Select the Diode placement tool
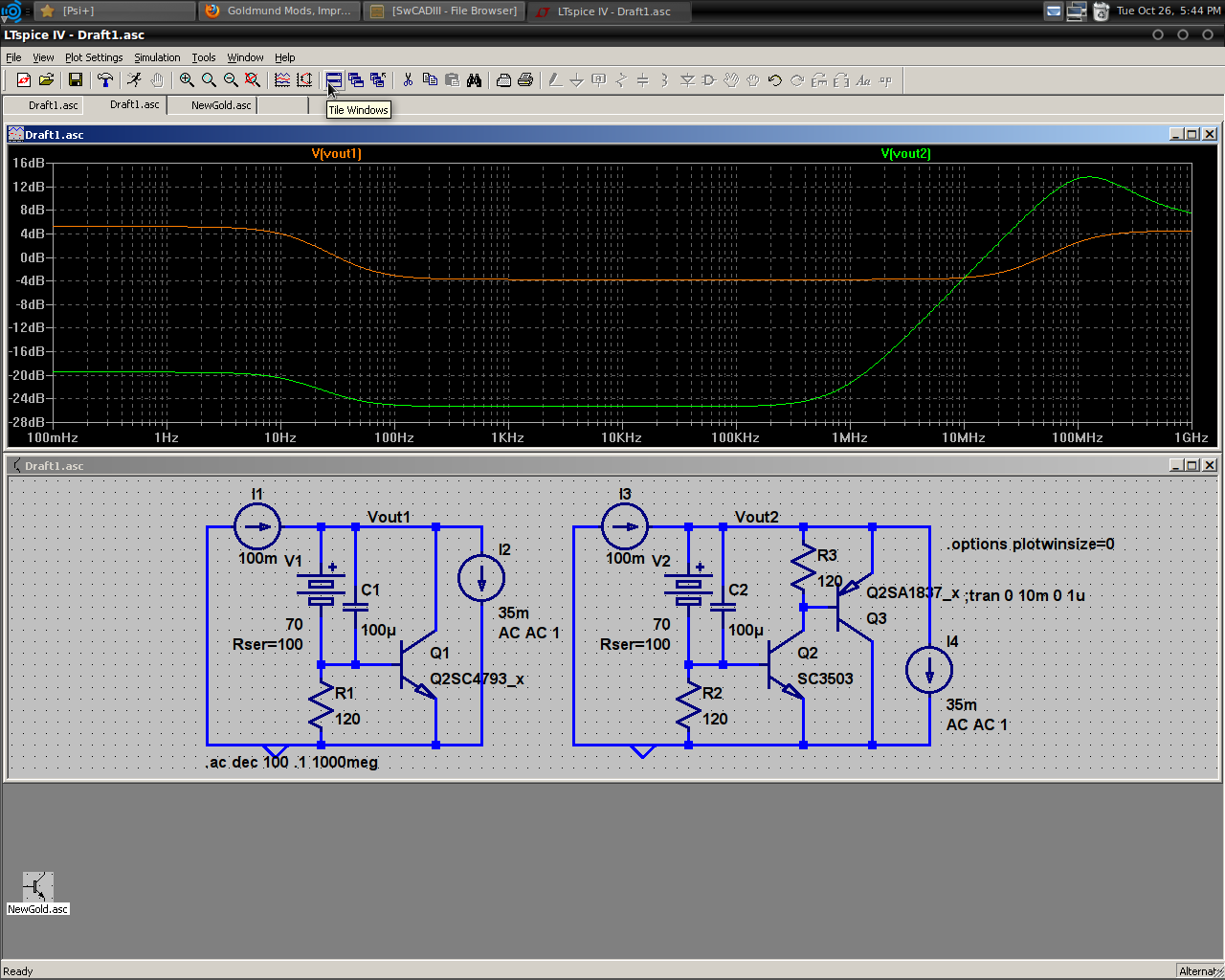1225x980 pixels. coord(687,80)
